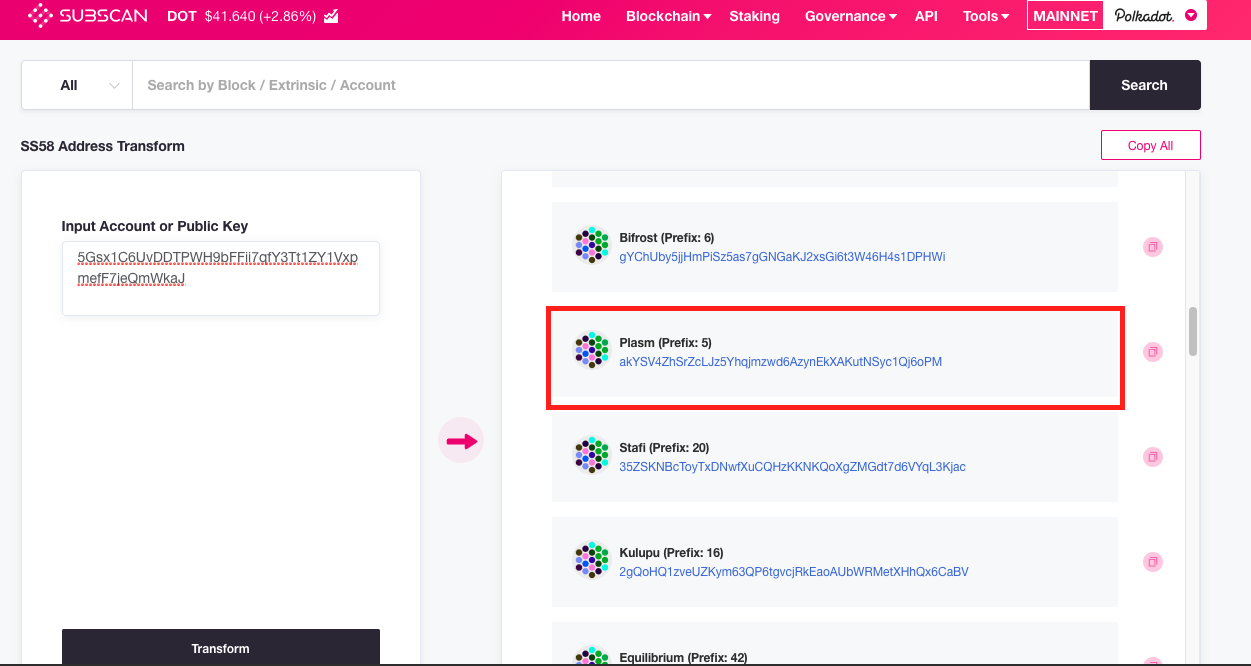Open the Staking page

pyautogui.click(x=754, y=16)
